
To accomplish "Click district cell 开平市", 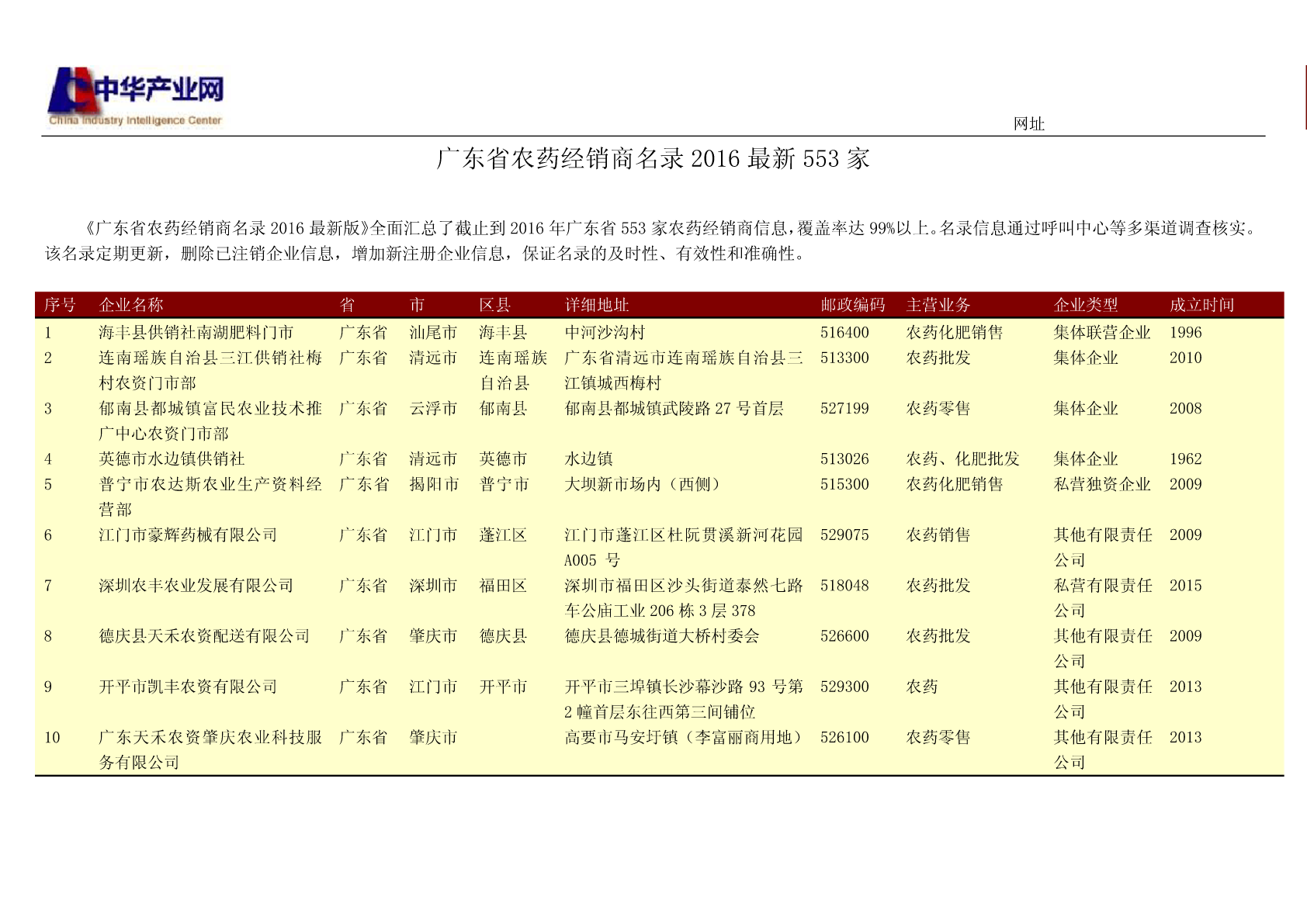I will click(503, 687).
